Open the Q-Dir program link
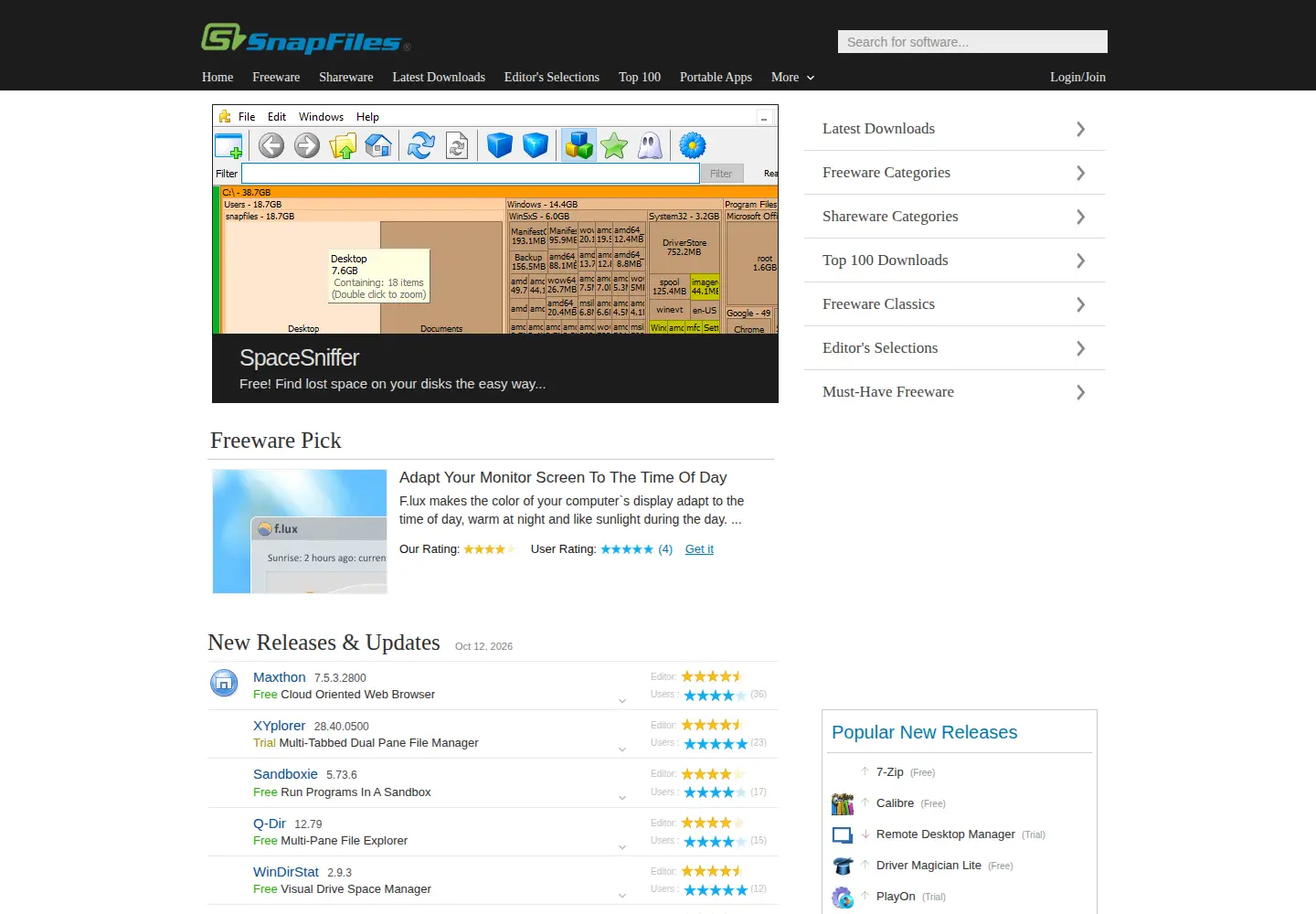The image size is (1316, 914). [x=270, y=824]
